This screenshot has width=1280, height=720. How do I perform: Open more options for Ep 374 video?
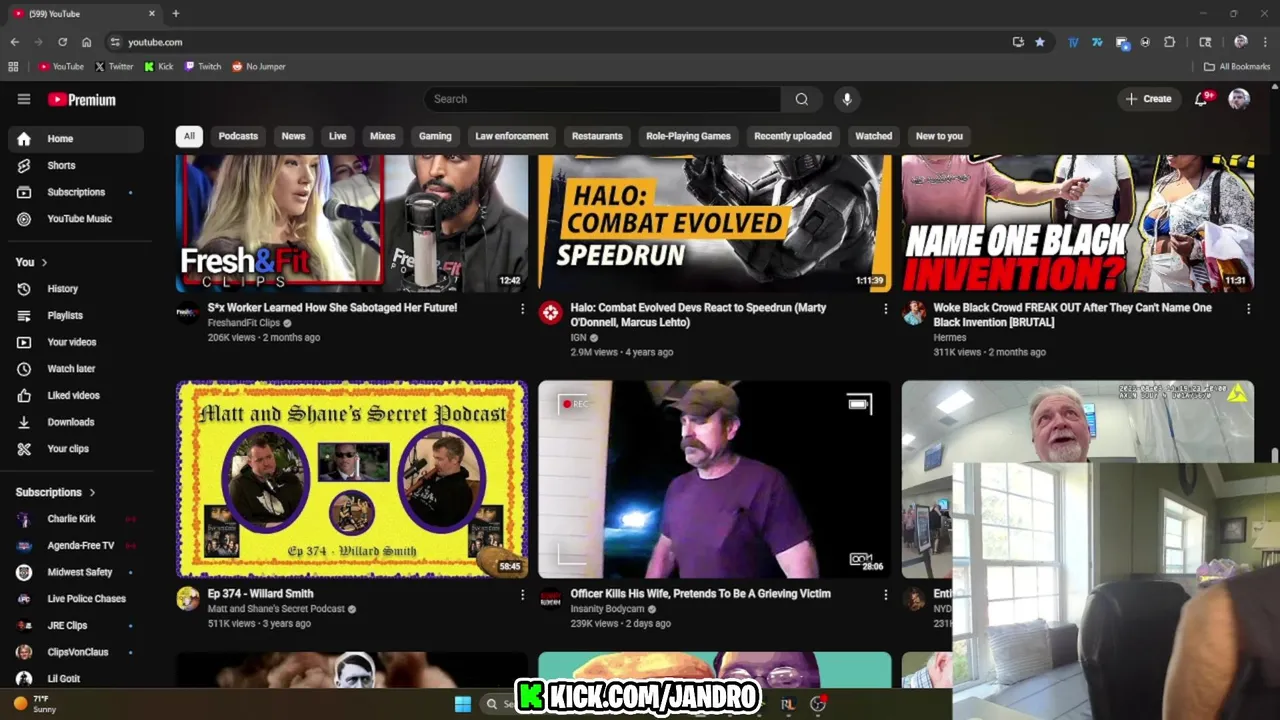pyautogui.click(x=522, y=595)
